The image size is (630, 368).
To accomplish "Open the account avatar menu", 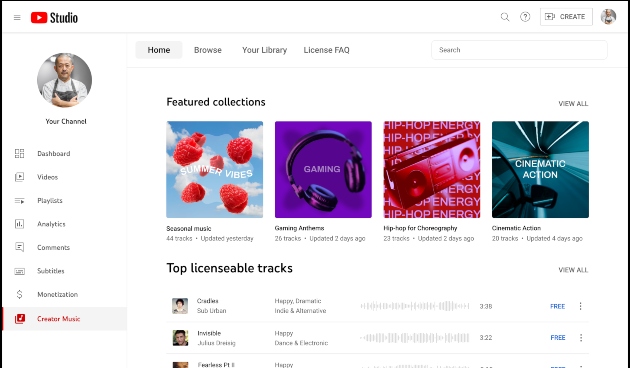I will click(608, 17).
